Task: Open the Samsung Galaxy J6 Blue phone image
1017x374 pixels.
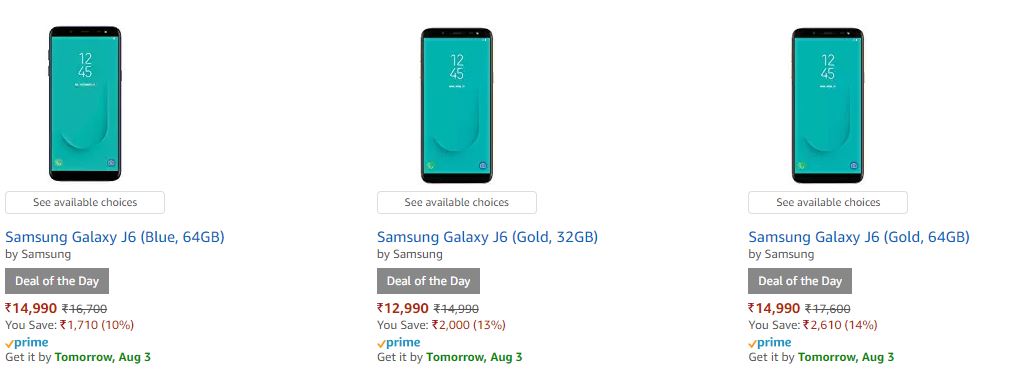Action: 85,104
